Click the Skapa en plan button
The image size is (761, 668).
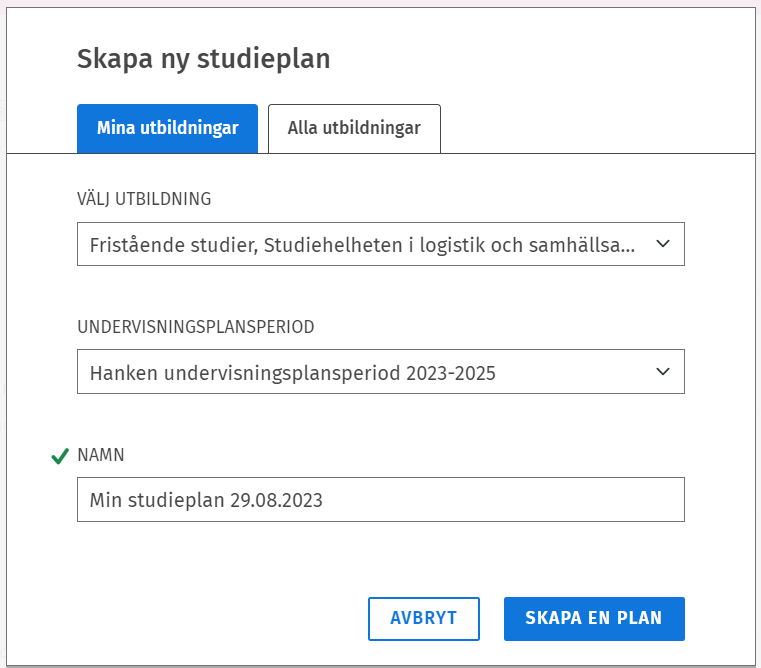click(x=594, y=618)
